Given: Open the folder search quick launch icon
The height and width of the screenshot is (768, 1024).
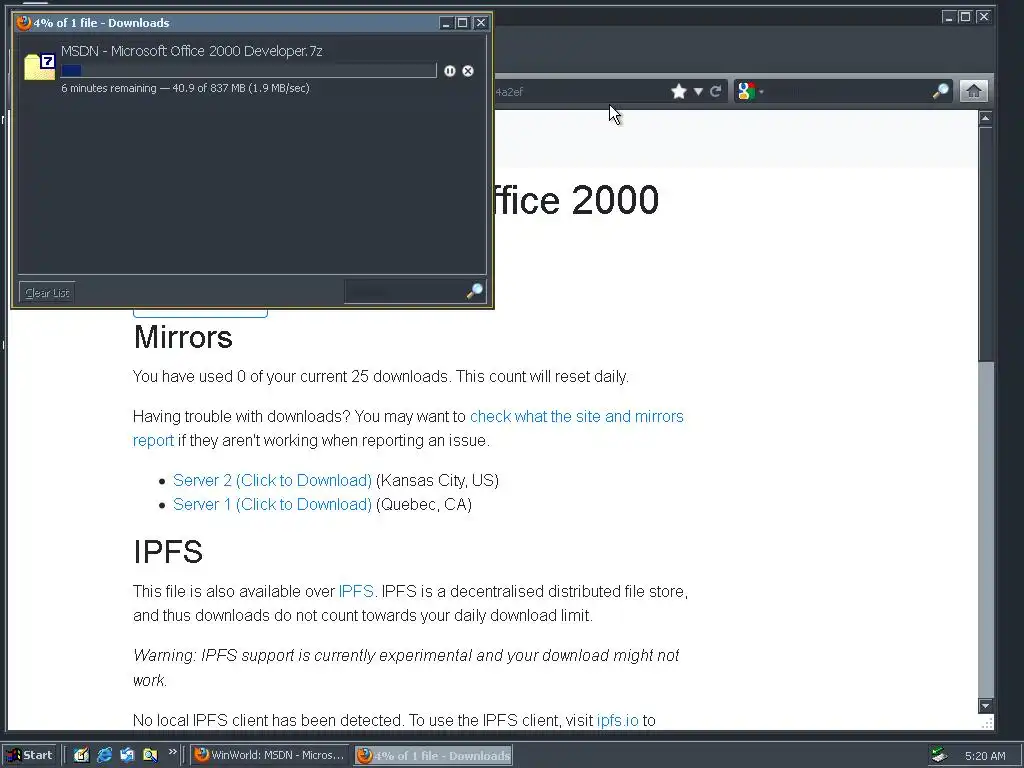Looking at the screenshot, I should (150, 755).
